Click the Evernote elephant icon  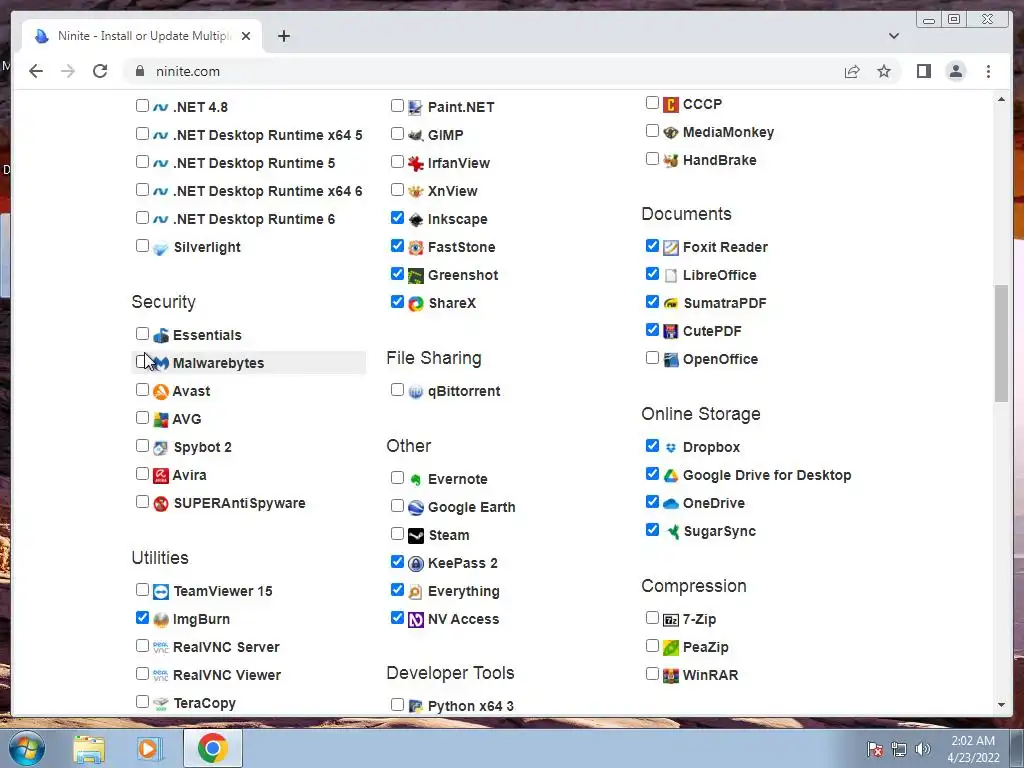pyautogui.click(x=415, y=479)
